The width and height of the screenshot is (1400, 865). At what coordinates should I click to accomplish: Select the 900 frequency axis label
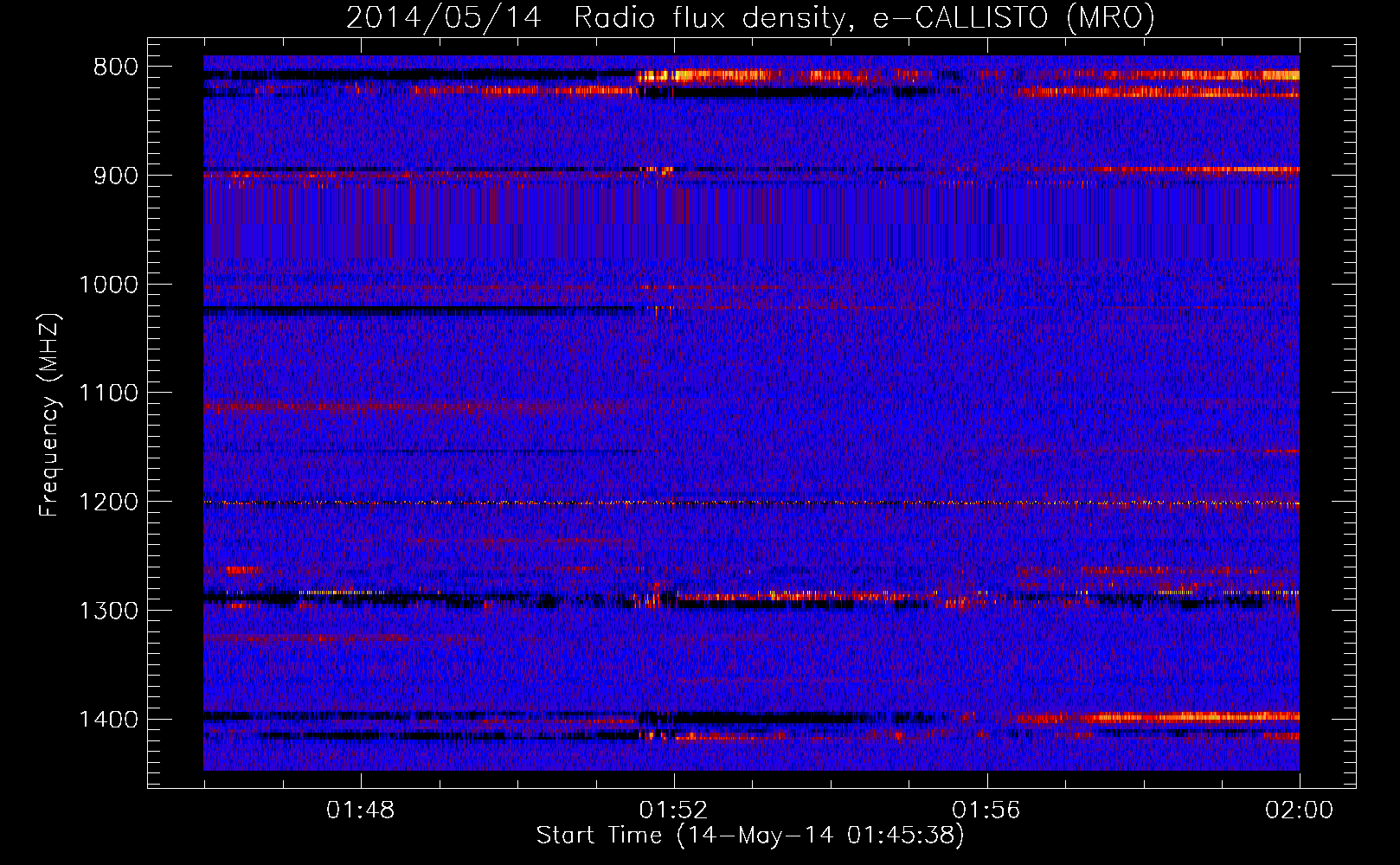click(115, 176)
